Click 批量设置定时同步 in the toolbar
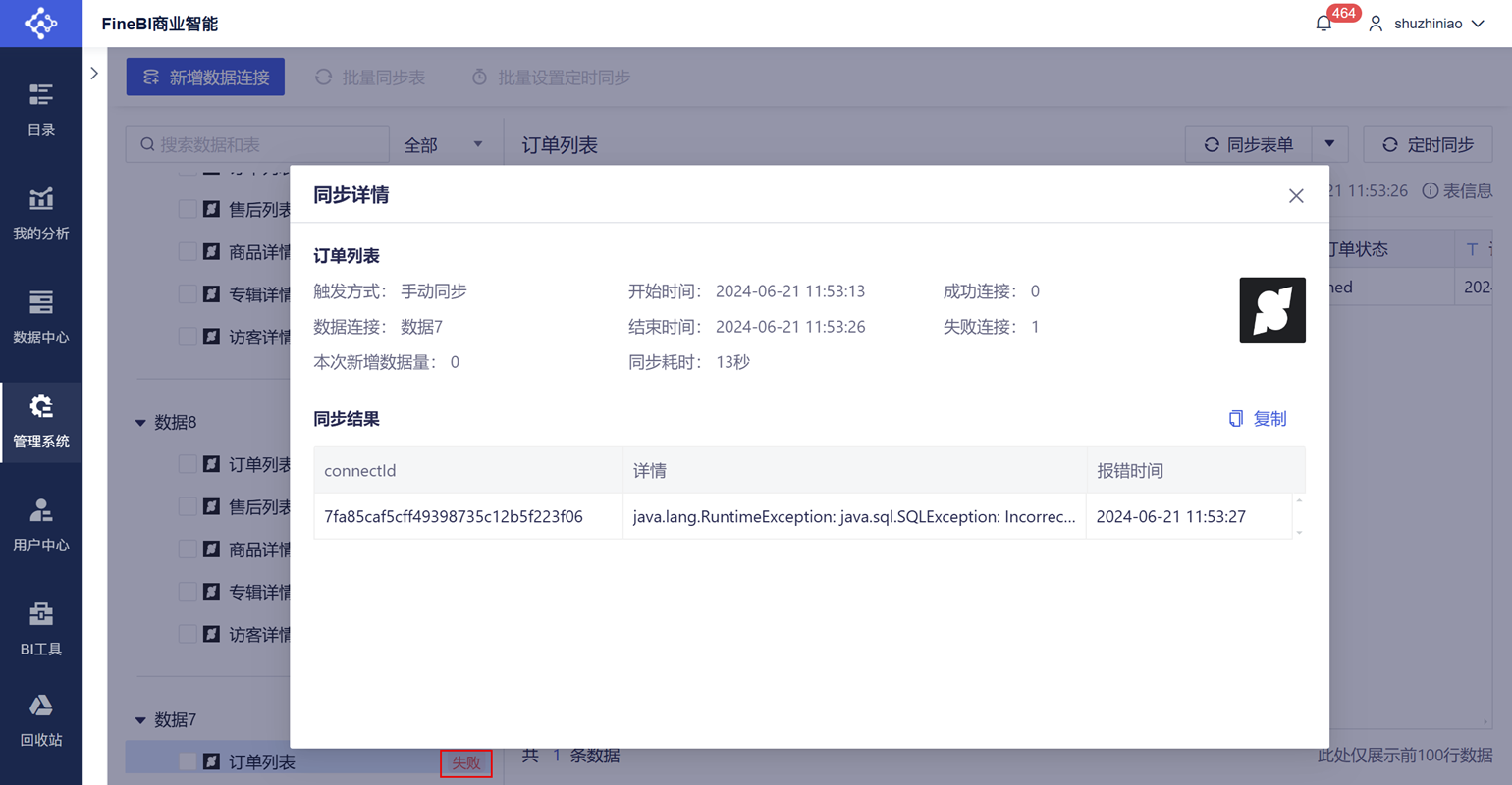This screenshot has width=1512, height=785. pos(551,78)
